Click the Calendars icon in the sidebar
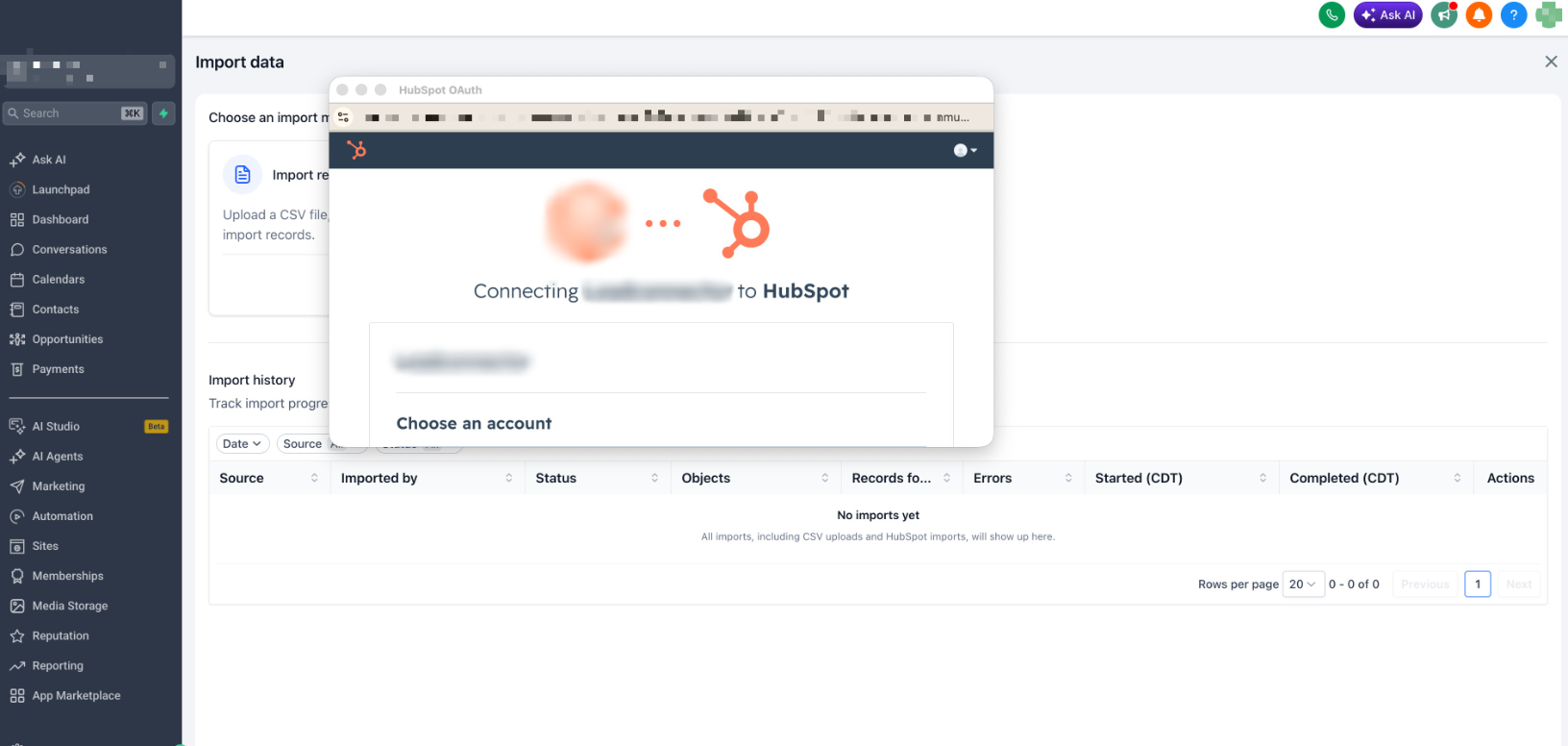This screenshot has height=746, width=1568. [x=17, y=279]
